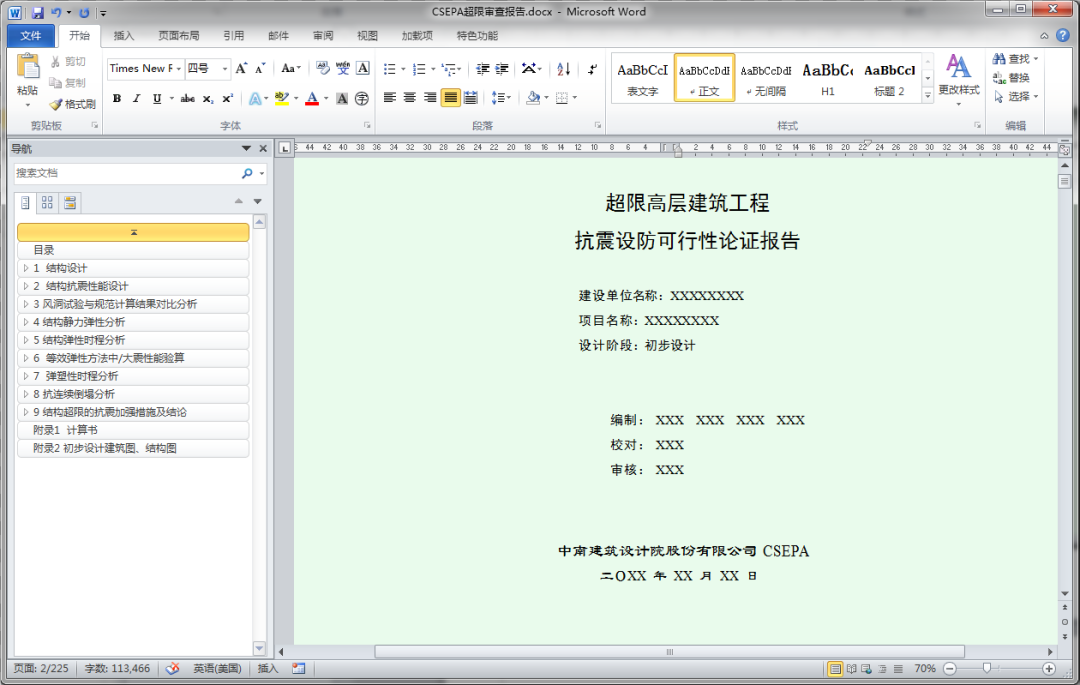
Task: Click the Sort (A-Z) icon
Action: (564, 69)
